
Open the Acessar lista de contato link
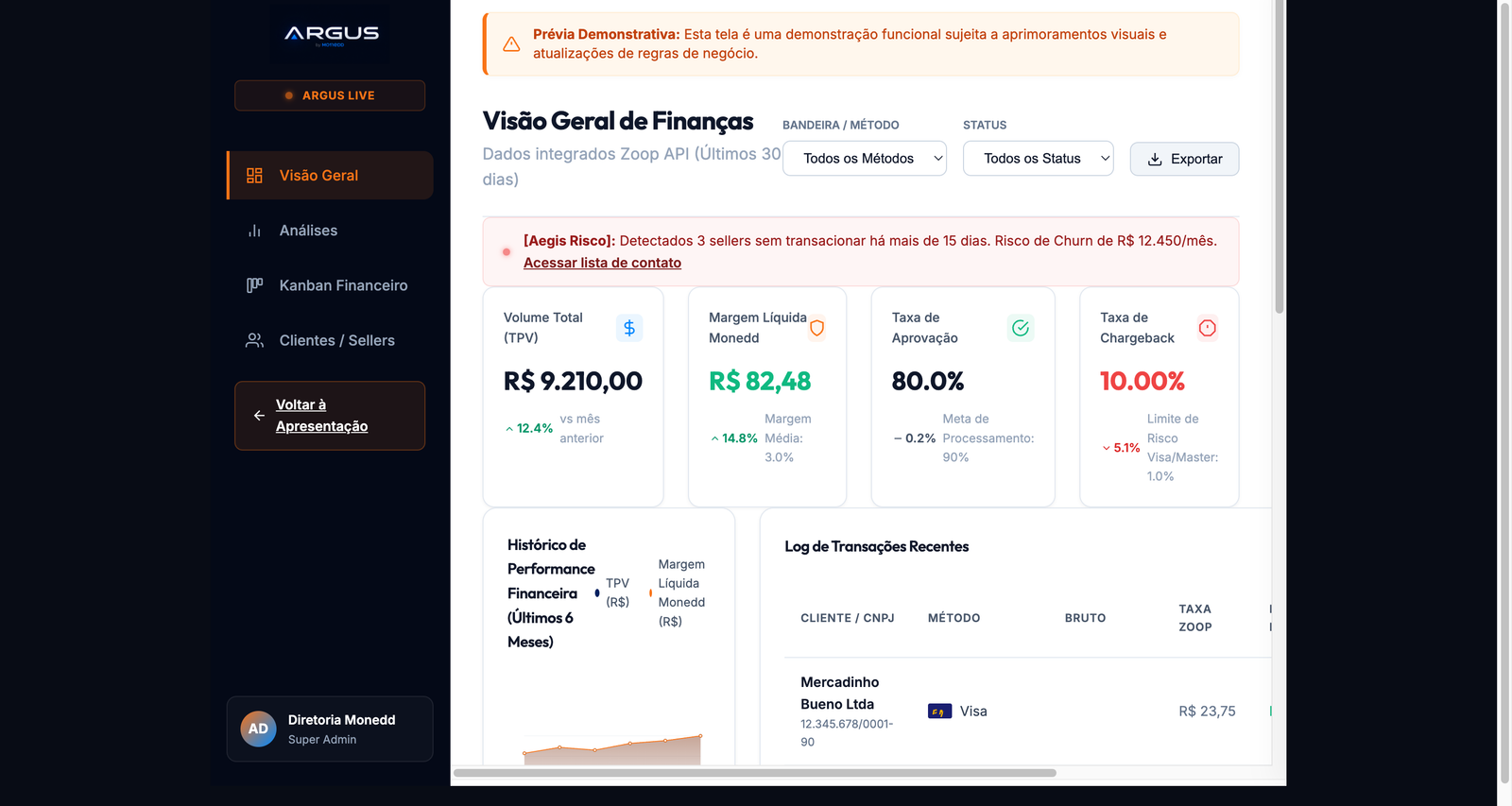click(x=602, y=263)
